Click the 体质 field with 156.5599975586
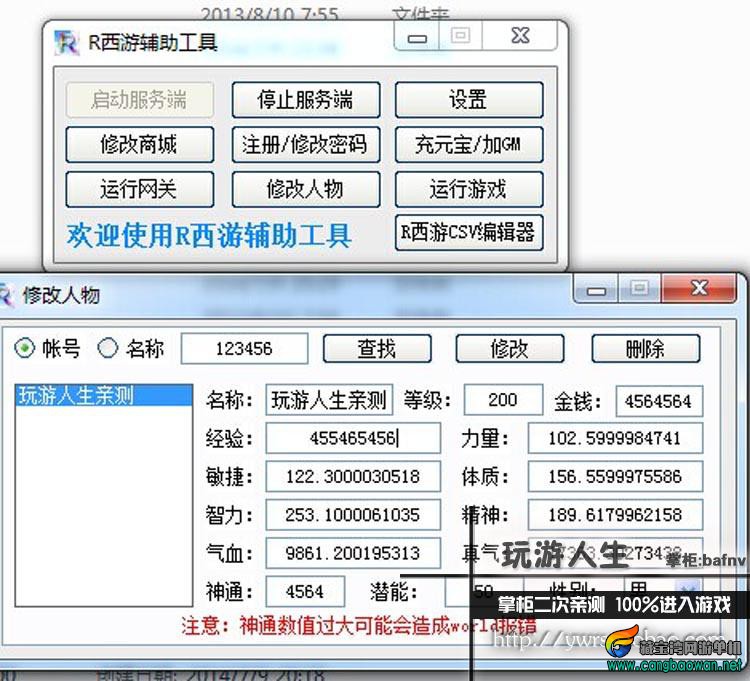 615,476
